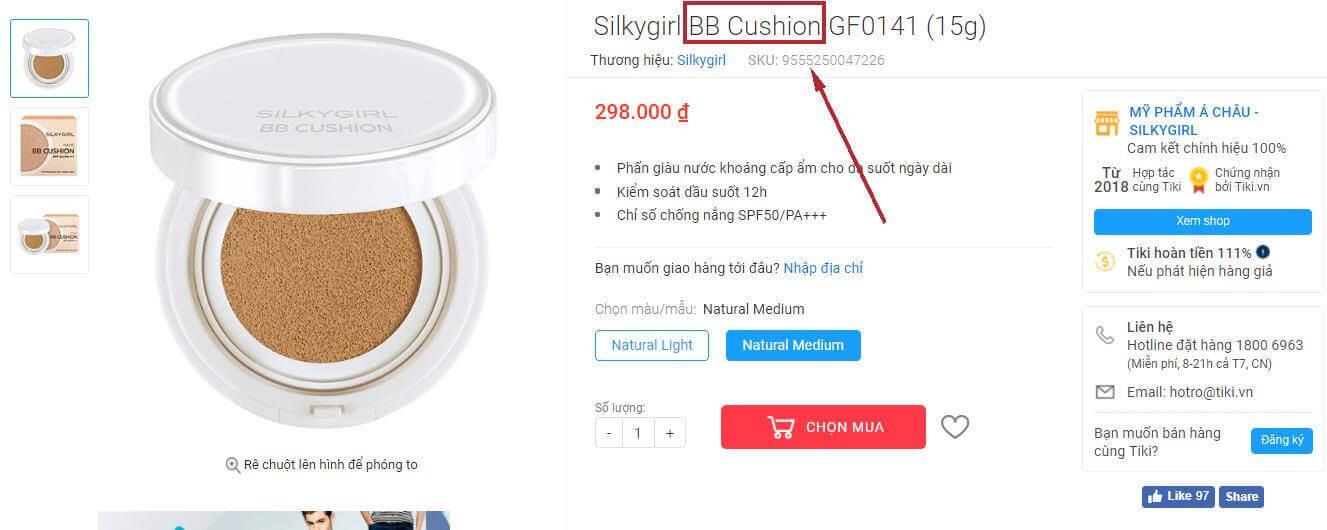Click the cashback coin icon
This screenshot has width=1327, height=530.
[x=1105, y=261]
